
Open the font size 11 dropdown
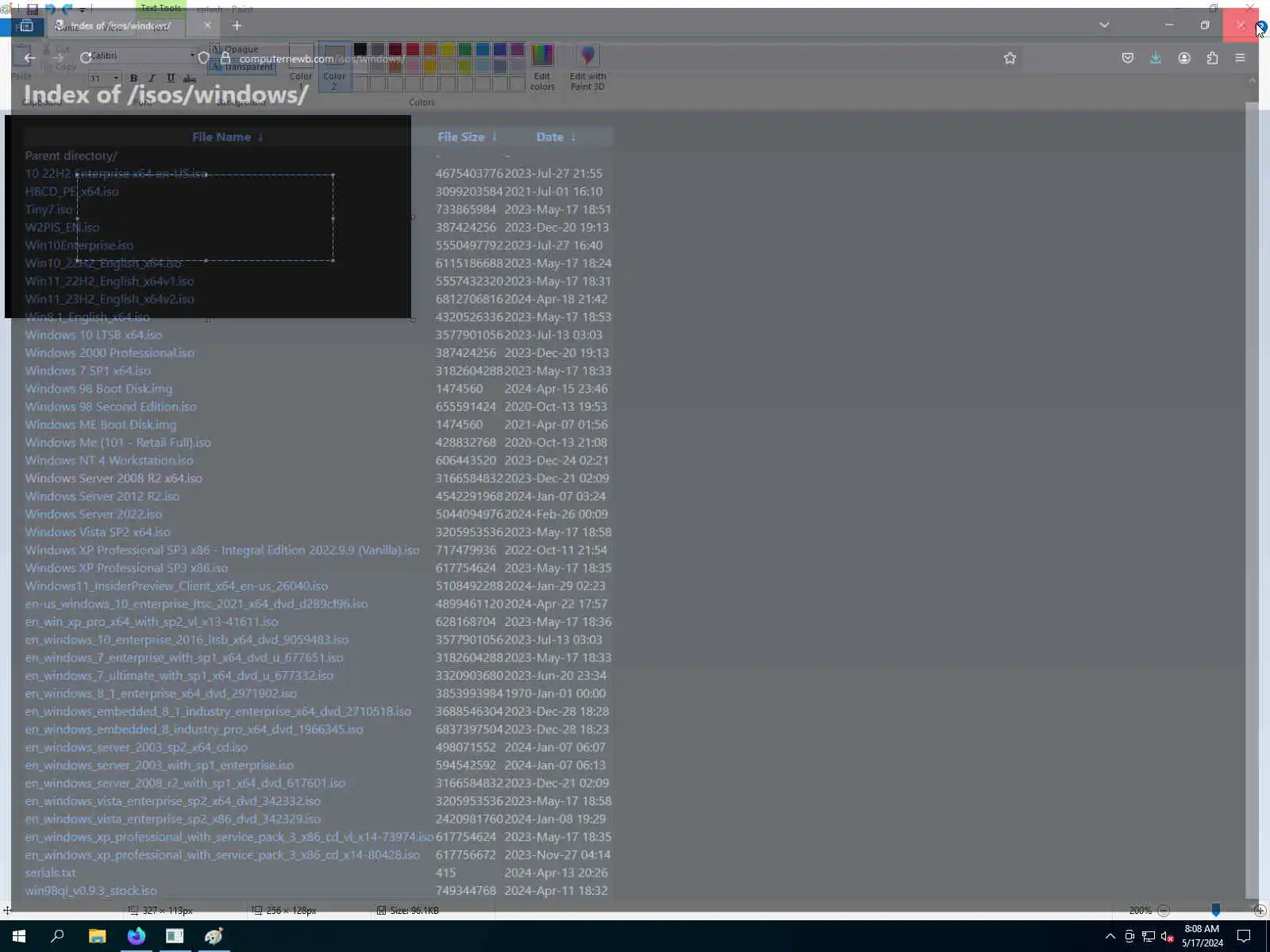(x=116, y=78)
